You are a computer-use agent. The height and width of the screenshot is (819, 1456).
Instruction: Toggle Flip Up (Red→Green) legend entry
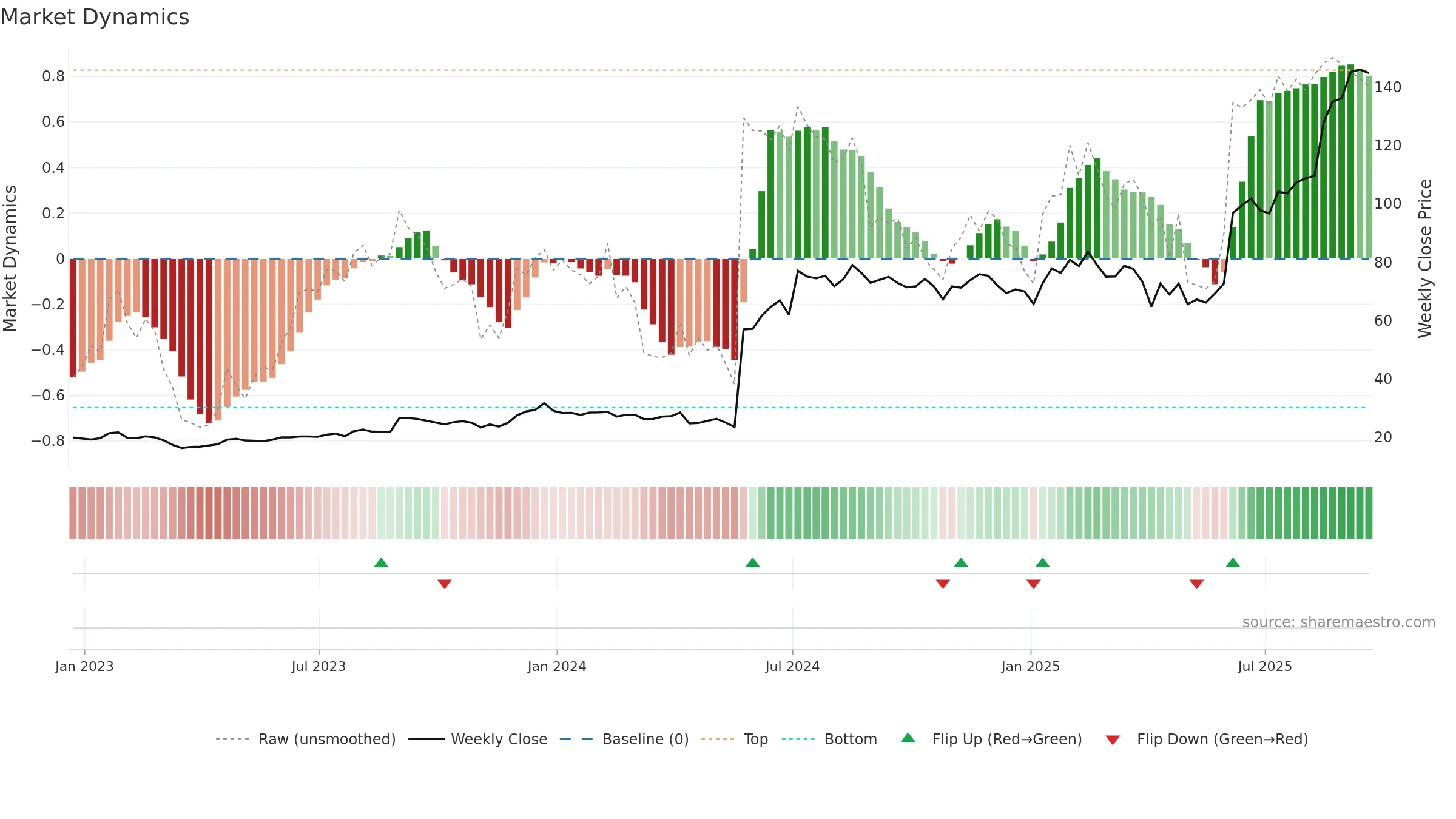coord(991,739)
